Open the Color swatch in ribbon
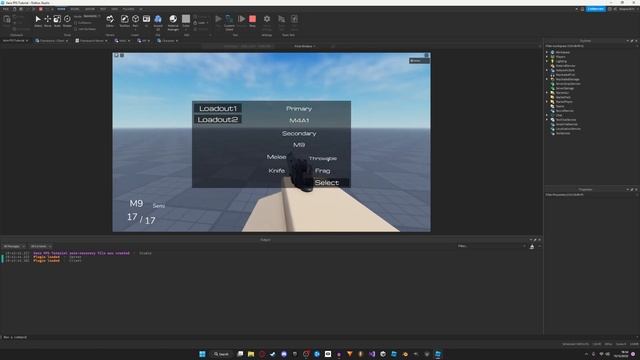The height and width of the screenshot is (360, 640). pyautogui.click(x=186, y=19)
